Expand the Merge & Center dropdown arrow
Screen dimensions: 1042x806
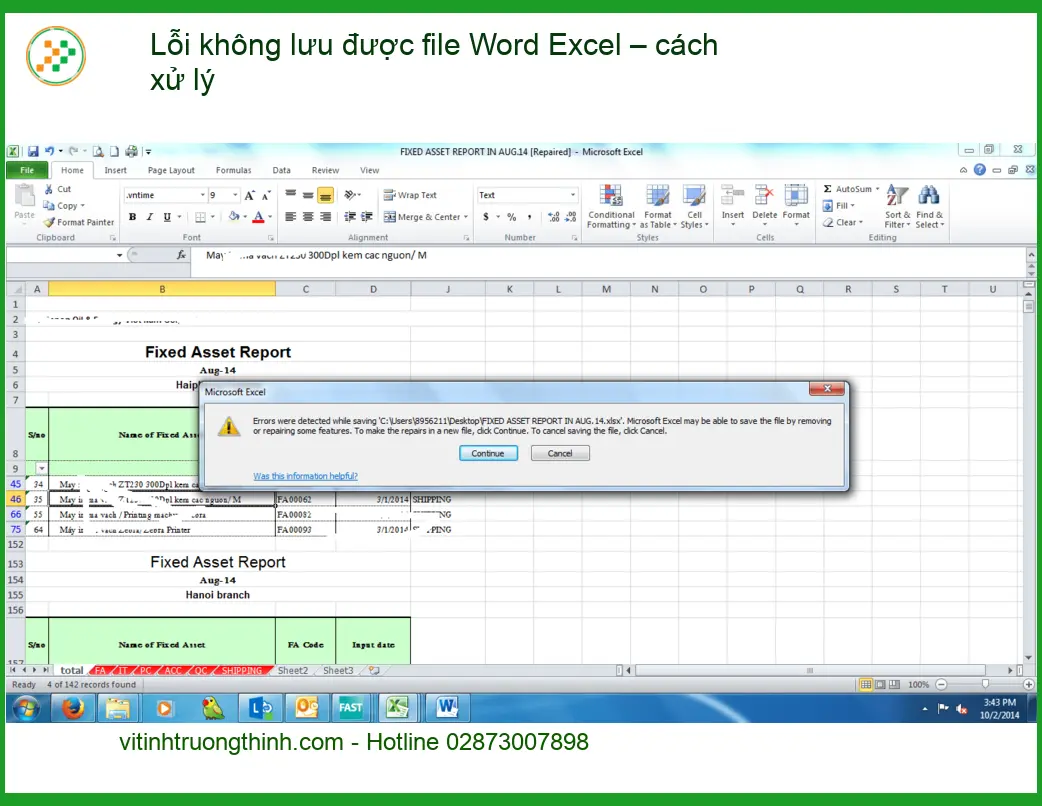[466, 217]
